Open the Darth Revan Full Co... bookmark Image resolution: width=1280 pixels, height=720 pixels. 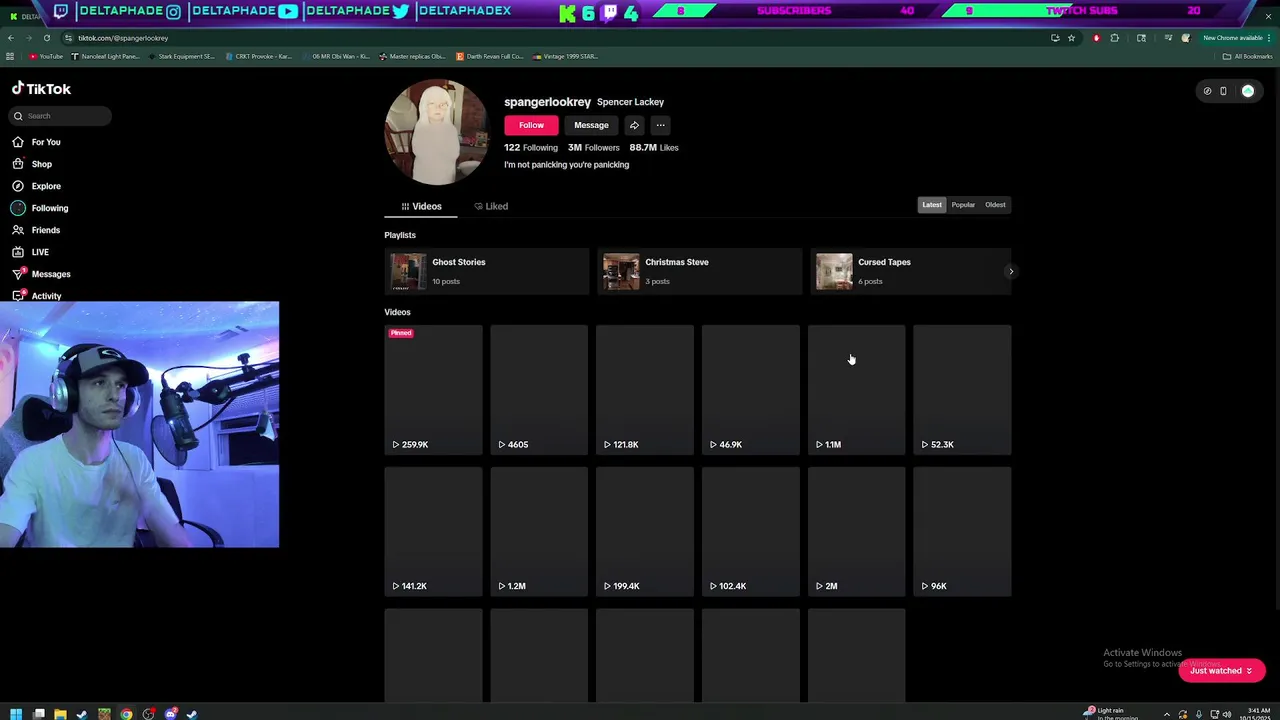click(x=490, y=56)
